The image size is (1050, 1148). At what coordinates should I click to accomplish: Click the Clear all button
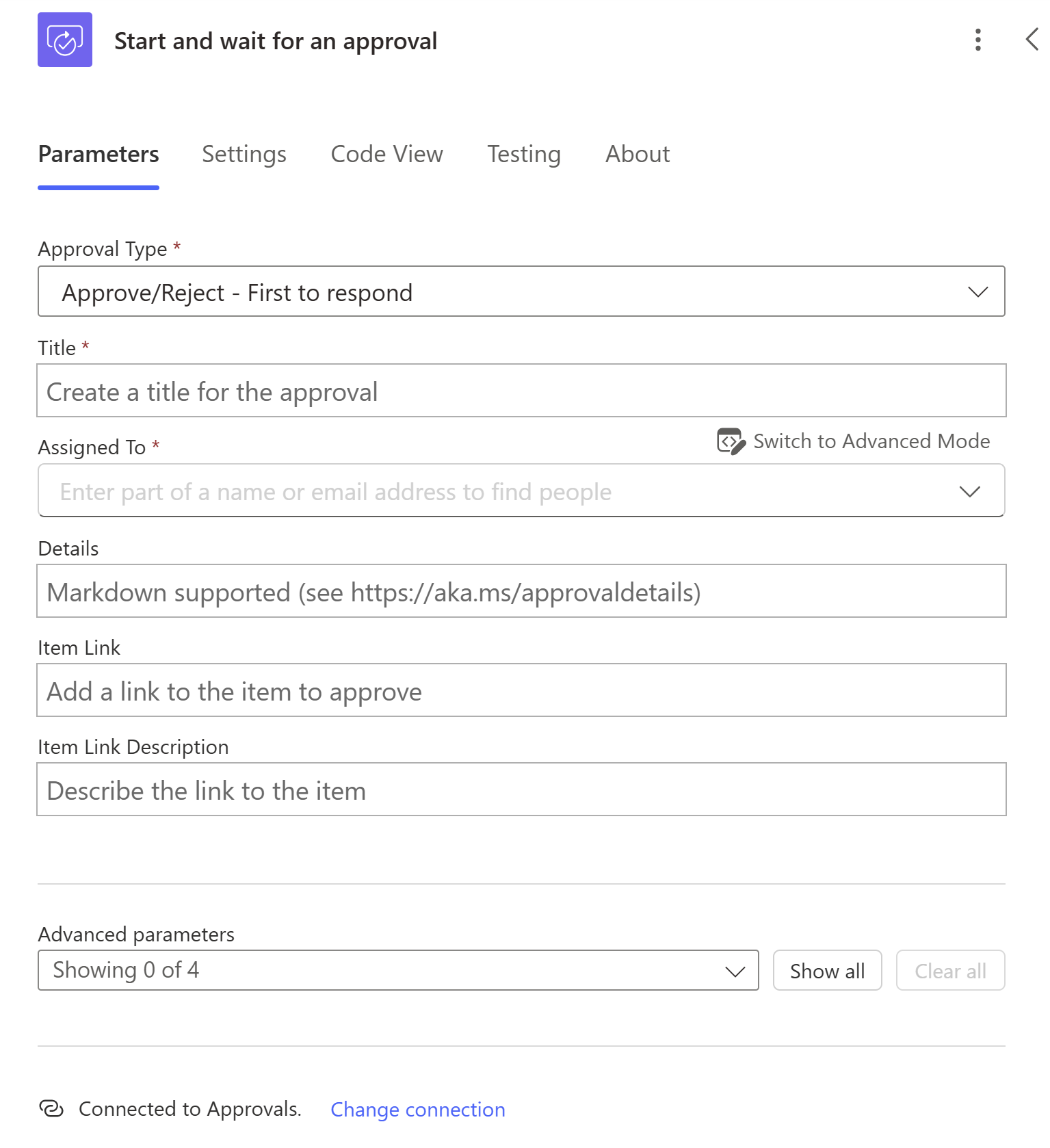950,970
